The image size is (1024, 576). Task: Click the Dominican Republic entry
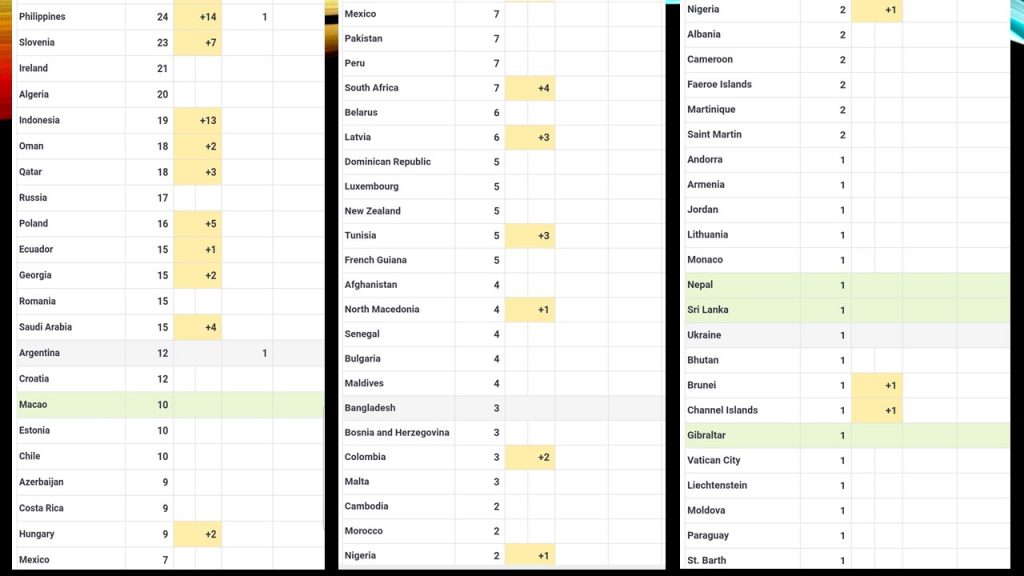[x=387, y=162]
